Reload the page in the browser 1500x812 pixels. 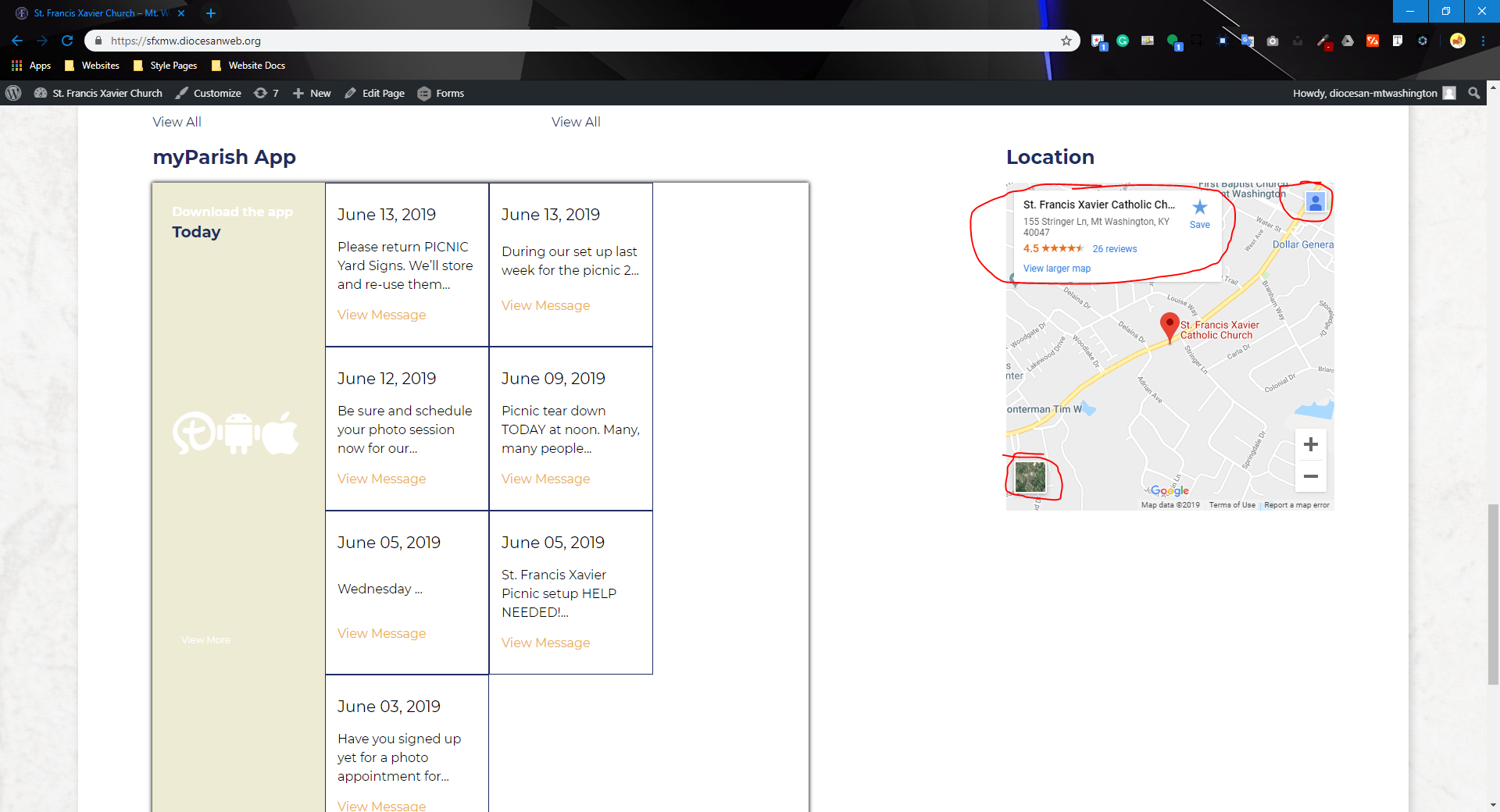point(67,41)
